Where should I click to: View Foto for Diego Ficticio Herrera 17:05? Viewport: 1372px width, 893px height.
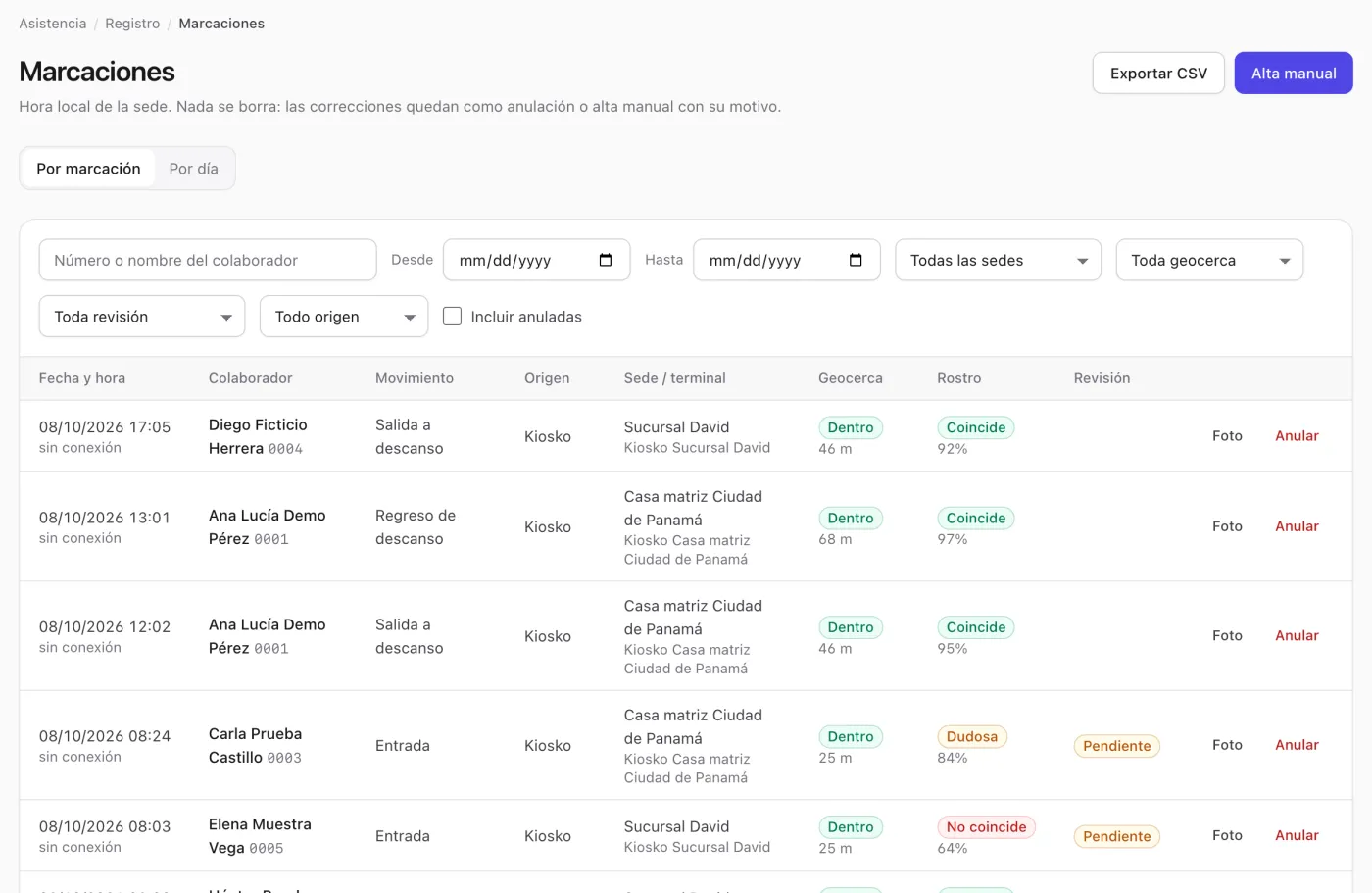1227,436
